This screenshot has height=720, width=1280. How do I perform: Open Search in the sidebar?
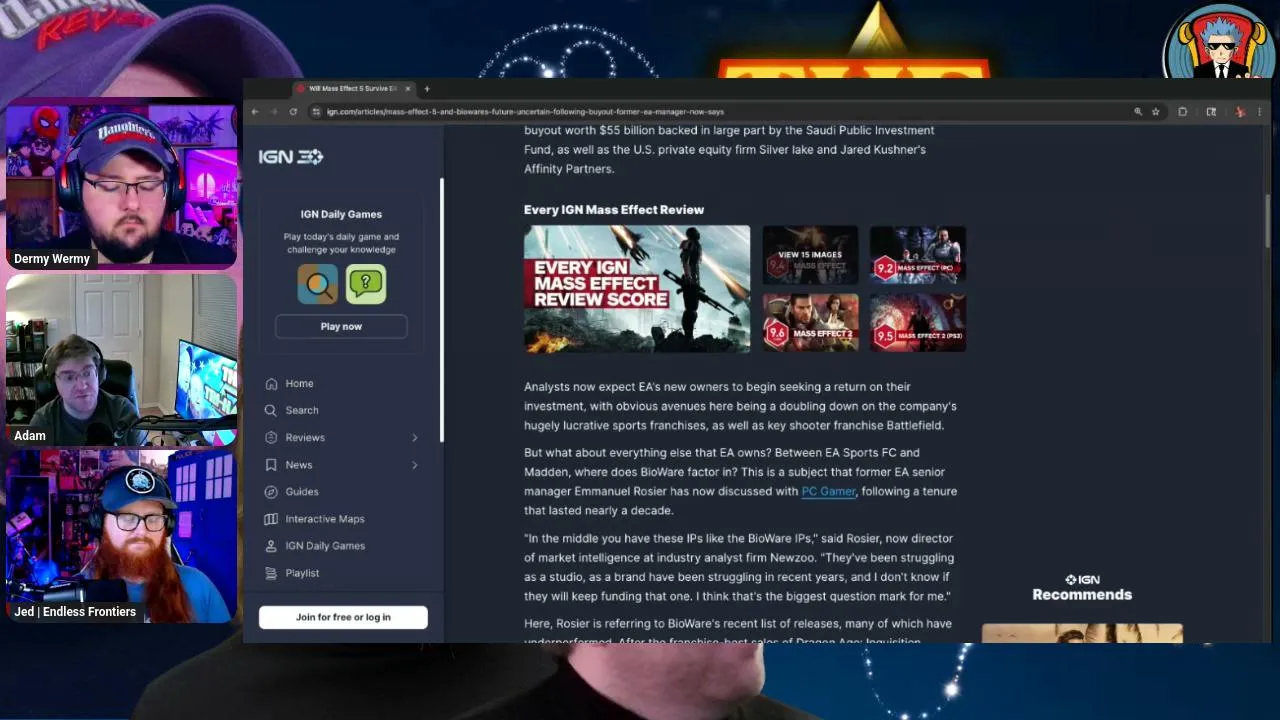pos(302,411)
